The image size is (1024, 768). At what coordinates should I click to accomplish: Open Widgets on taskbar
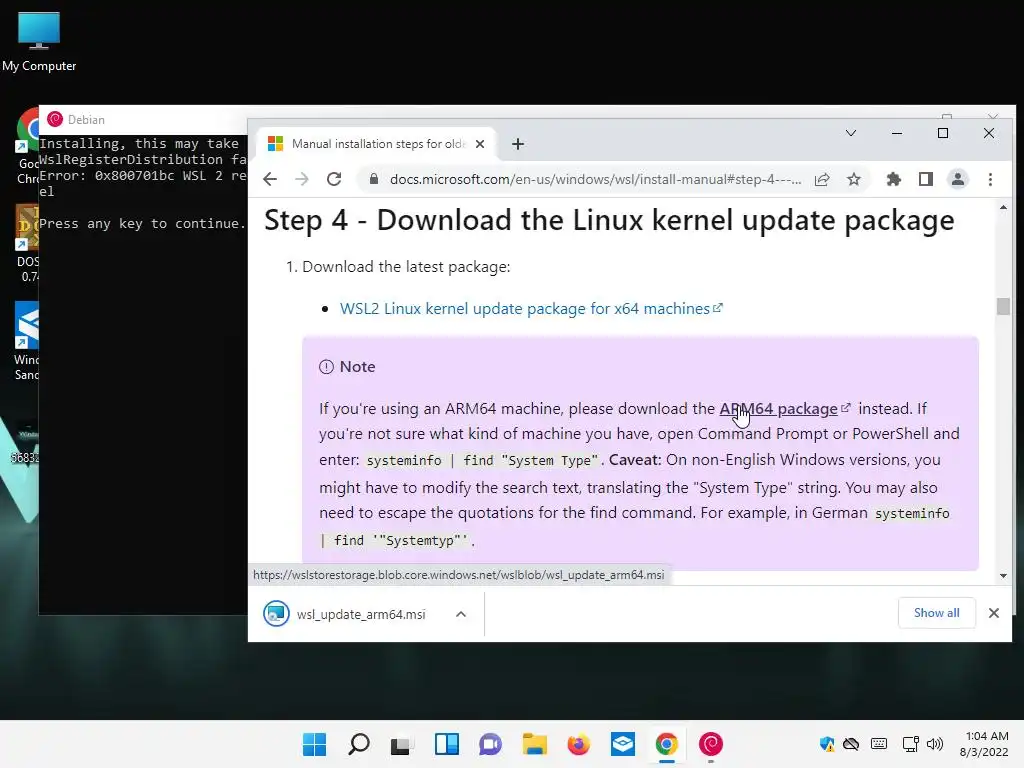447,744
